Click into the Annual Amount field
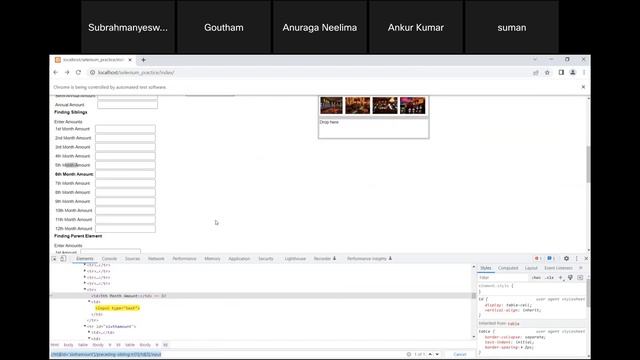Viewport: 640px width, 360px height. tap(127, 105)
